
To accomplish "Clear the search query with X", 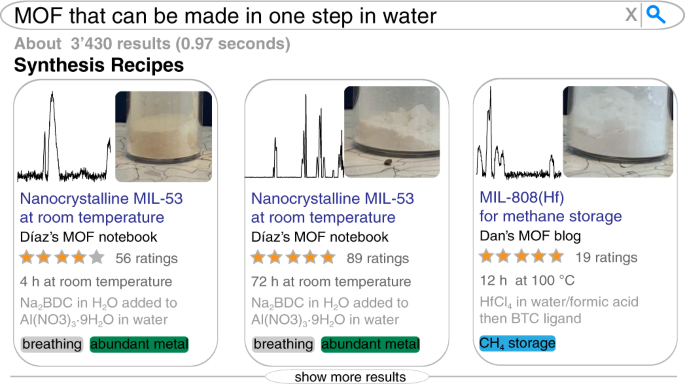I will point(631,15).
